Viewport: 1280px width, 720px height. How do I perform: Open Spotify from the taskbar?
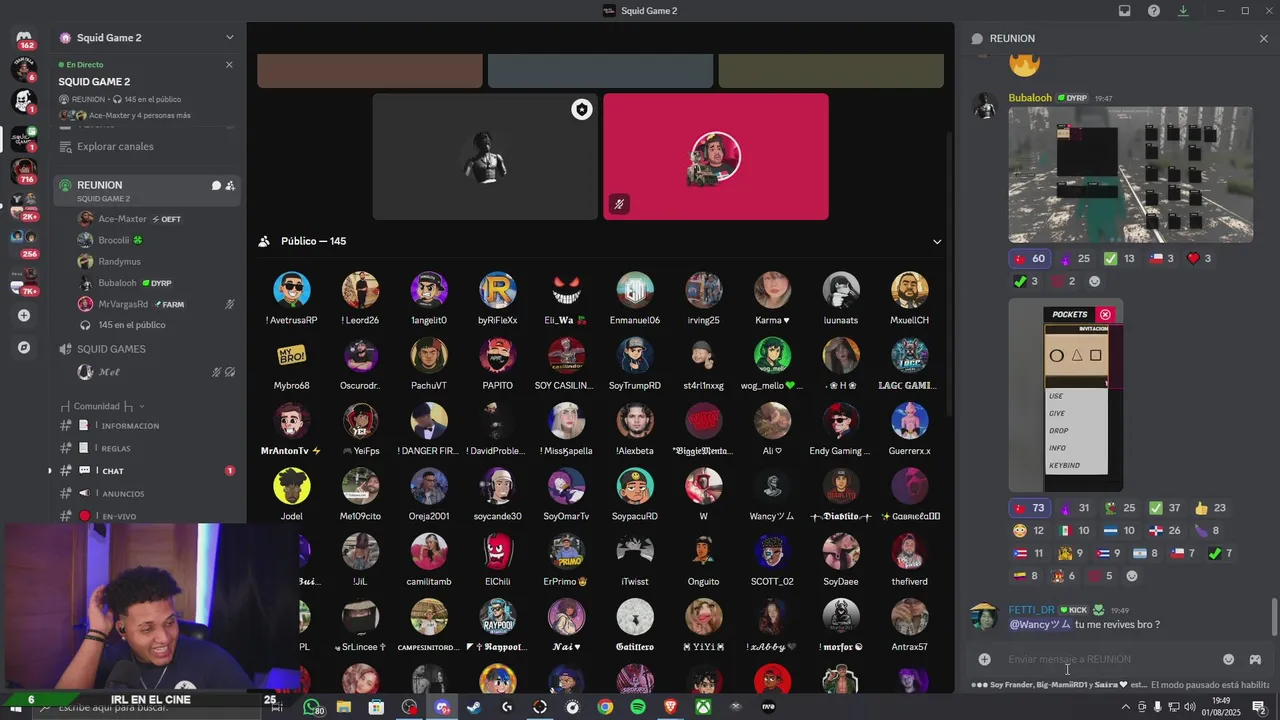(638, 707)
